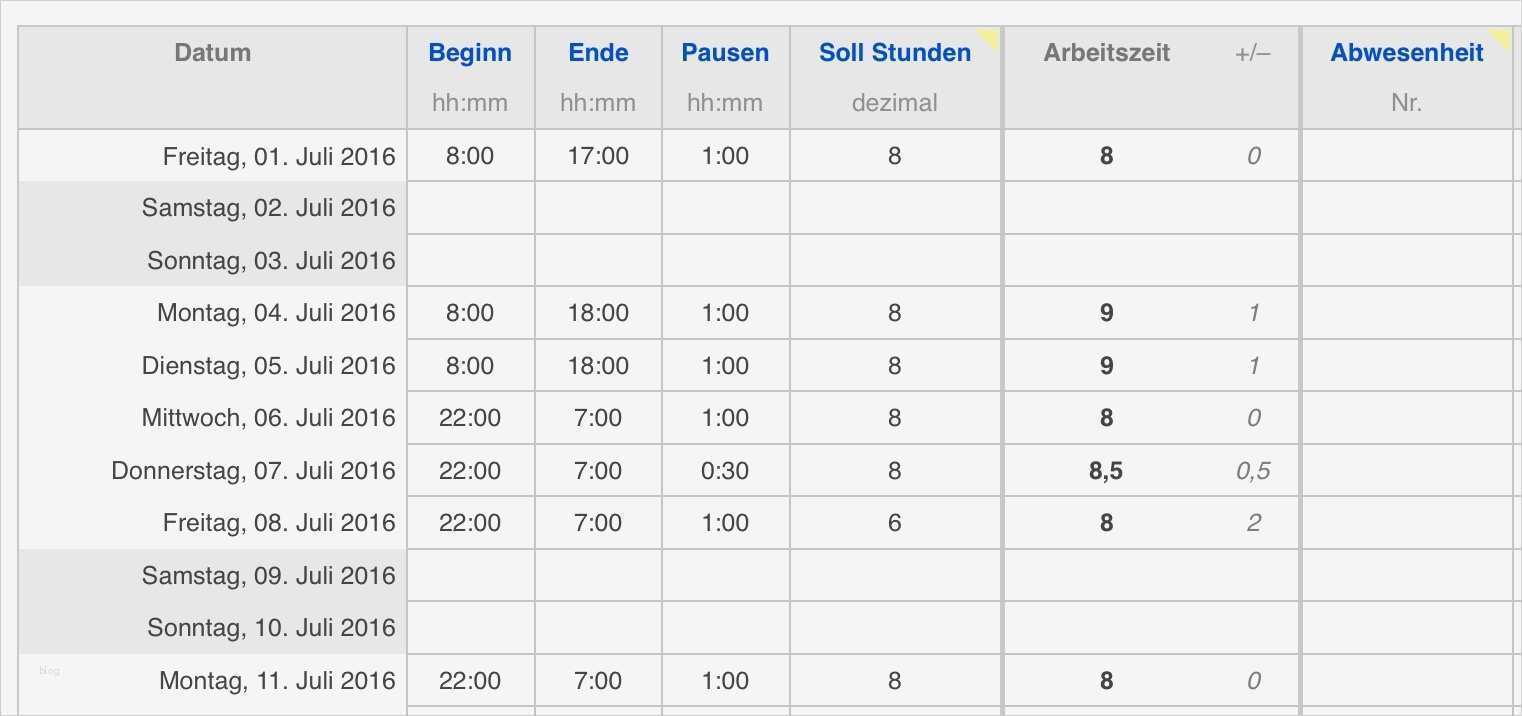Select the Mittwoch, 06. Juli 2016 date cell
Image resolution: width=1522 pixels, height=716 pixels.
[268, 418]
